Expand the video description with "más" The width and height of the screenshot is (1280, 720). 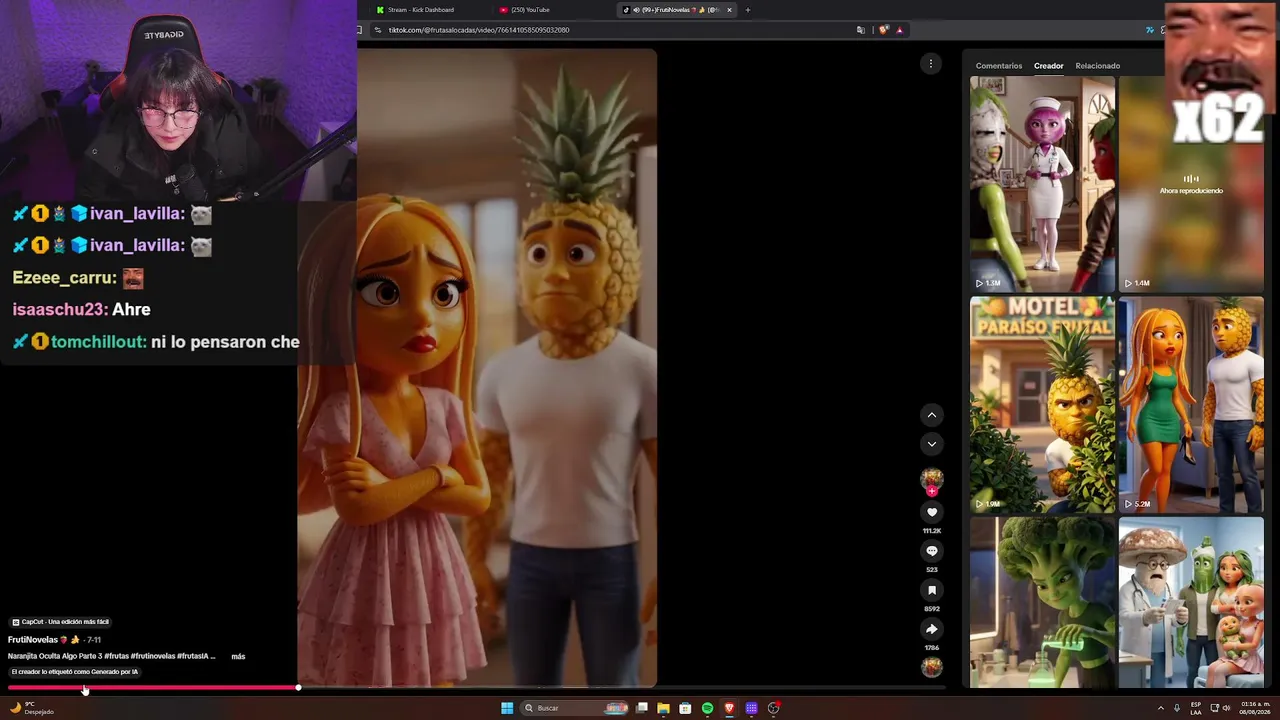(238, 656)
